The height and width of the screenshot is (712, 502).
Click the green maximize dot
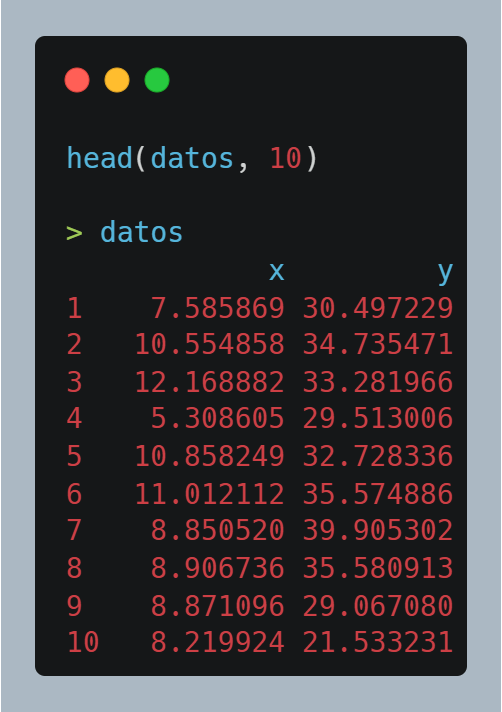157,80
